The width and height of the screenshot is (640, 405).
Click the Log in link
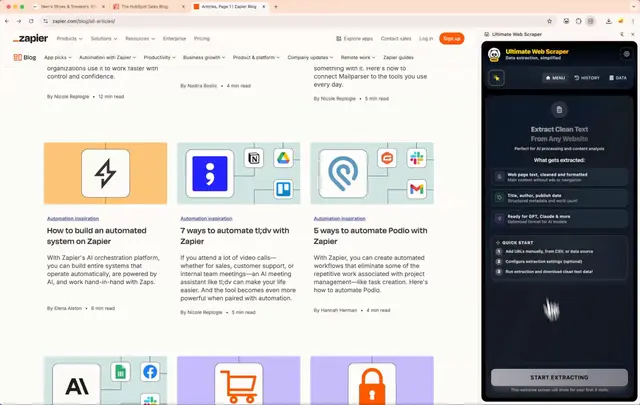[426, 38]
